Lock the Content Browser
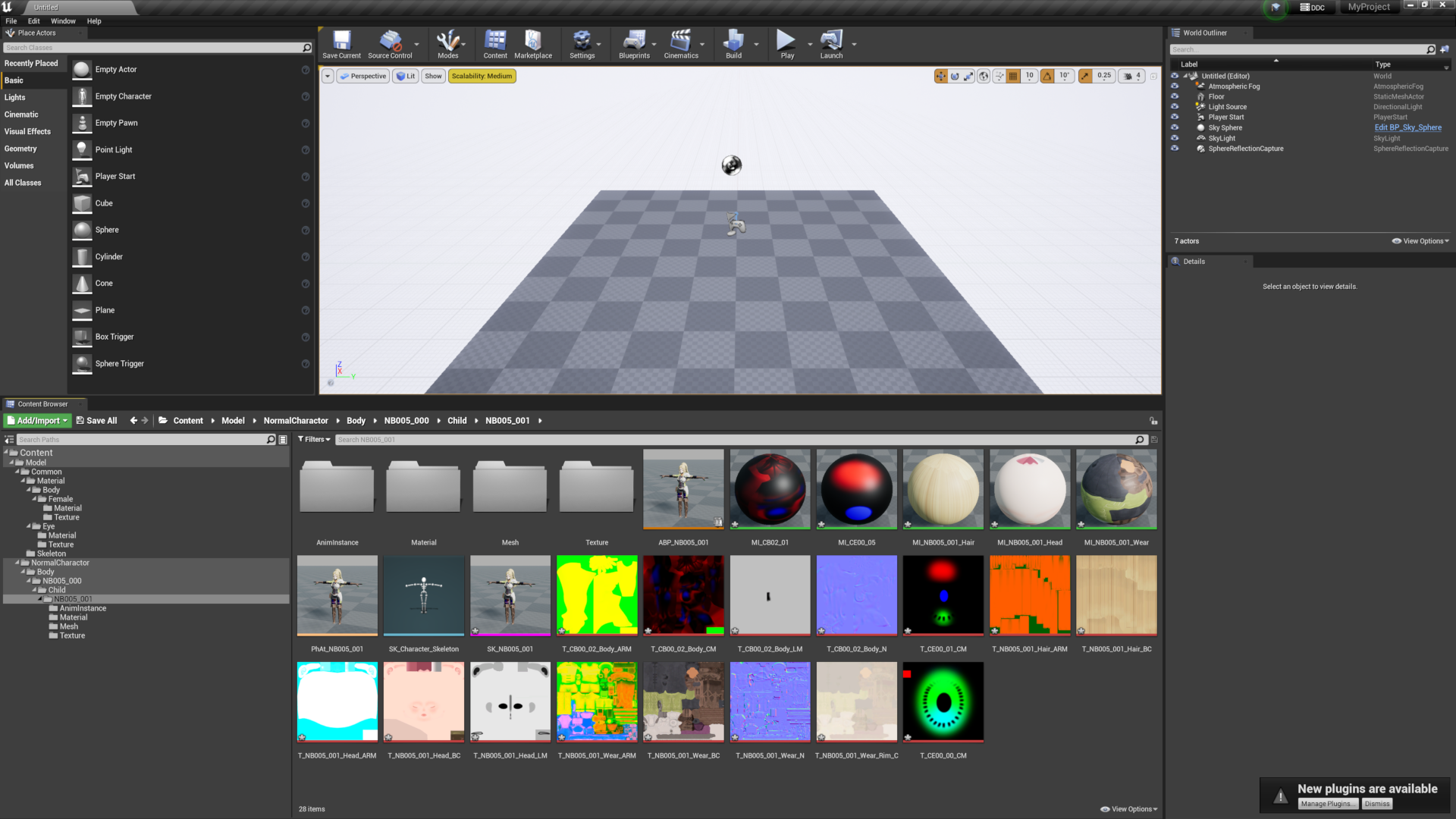 [1153, 421]
